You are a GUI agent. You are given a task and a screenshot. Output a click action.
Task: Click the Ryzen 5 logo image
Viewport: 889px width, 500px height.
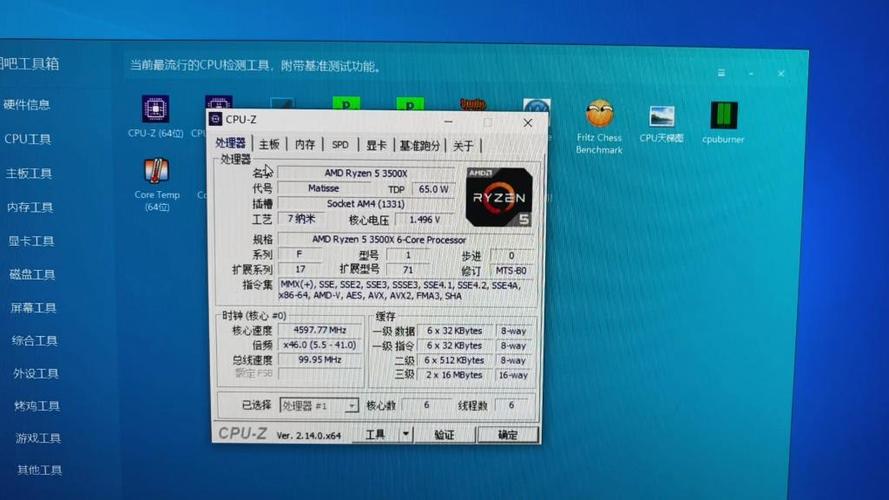click(x=499, y=197)
